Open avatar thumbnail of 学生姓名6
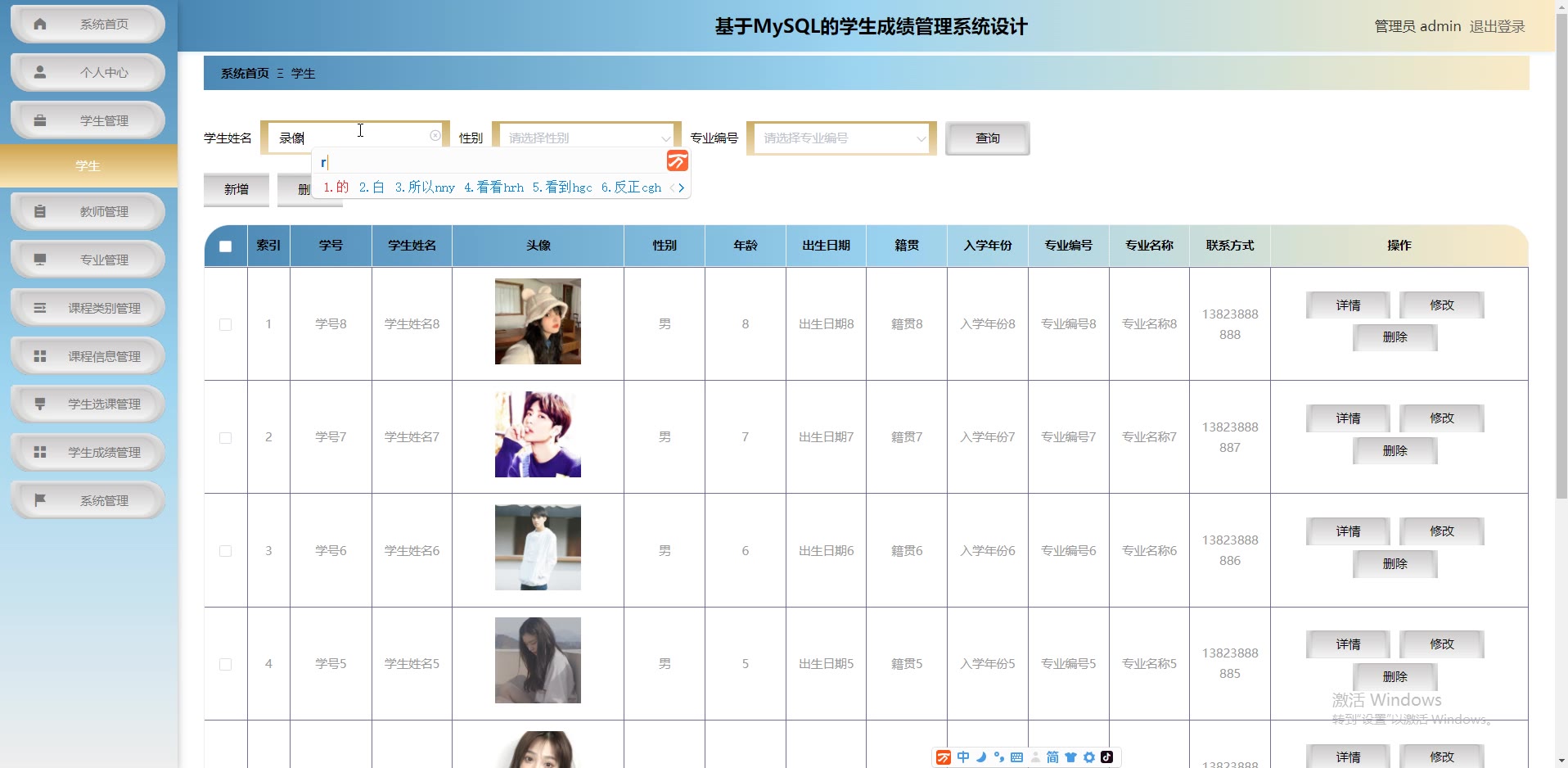The image size is (1568, 768). click(x=538, y=547)
